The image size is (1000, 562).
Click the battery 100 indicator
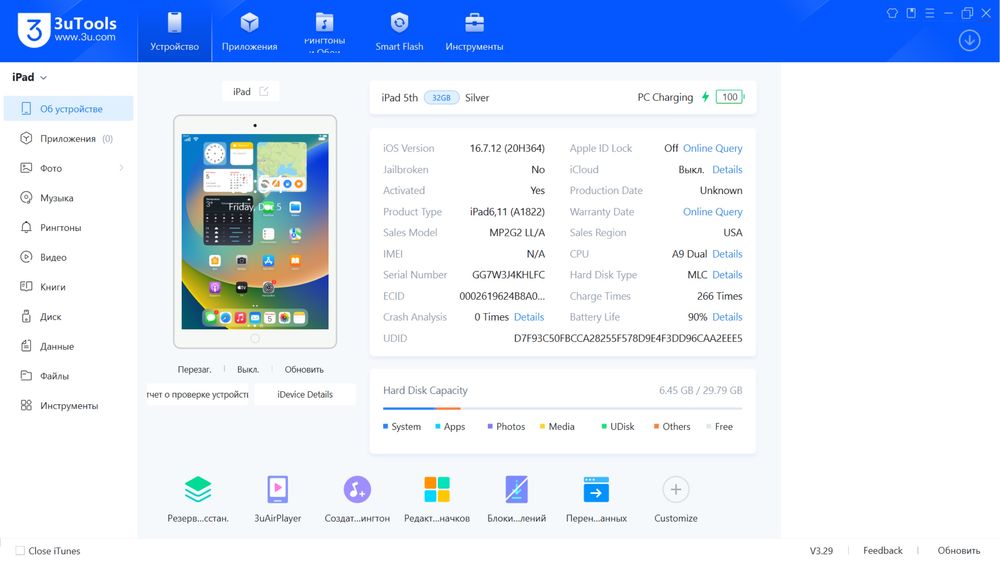[730, 97]
